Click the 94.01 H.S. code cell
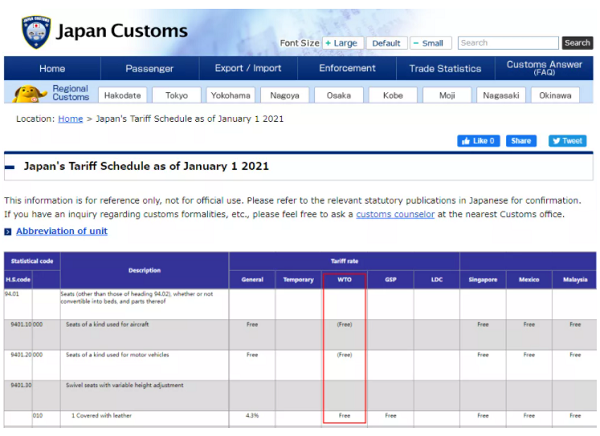The height and width of the screenshot is (436, 600). tap(18, 304)
